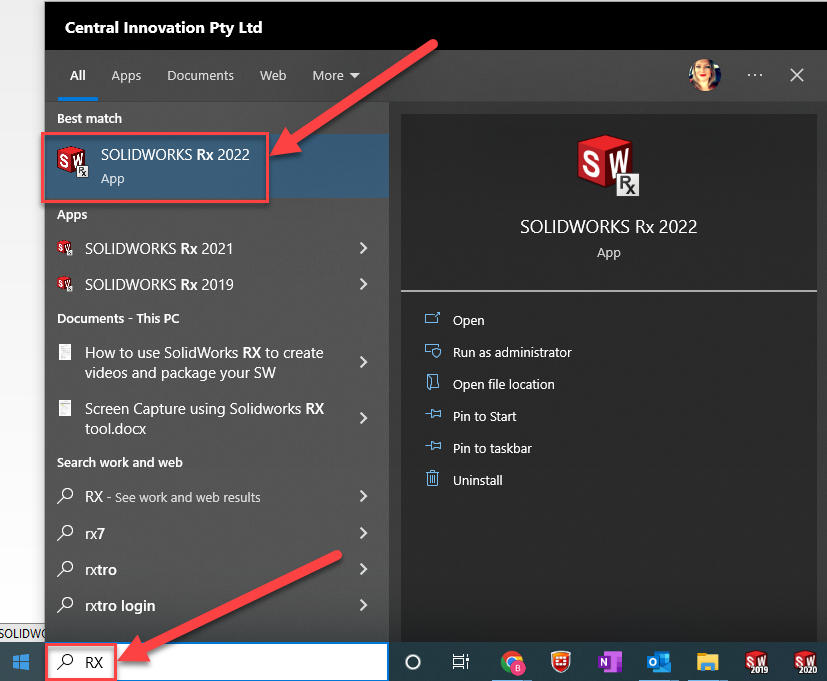Click the Chrome icon in taskbar
Screen dimensions: 827x681
click(x=513, y=662)
